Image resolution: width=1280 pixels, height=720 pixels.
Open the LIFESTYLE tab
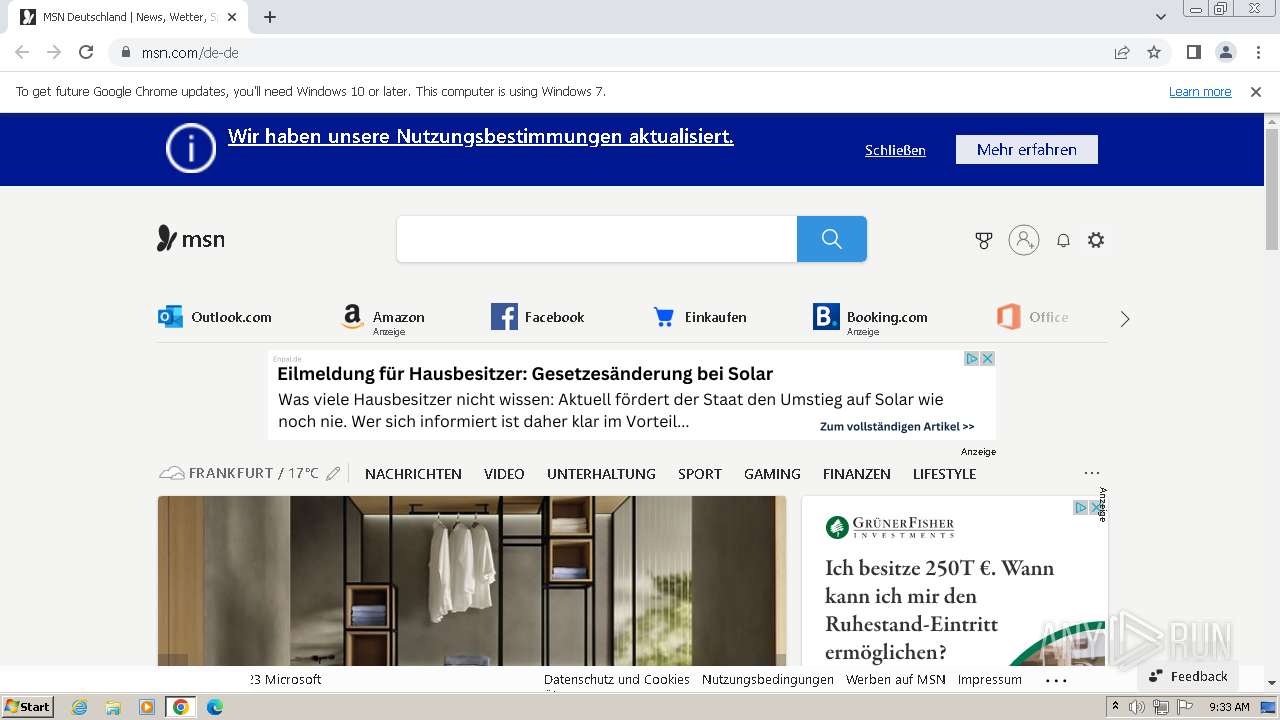click(944, 474)
